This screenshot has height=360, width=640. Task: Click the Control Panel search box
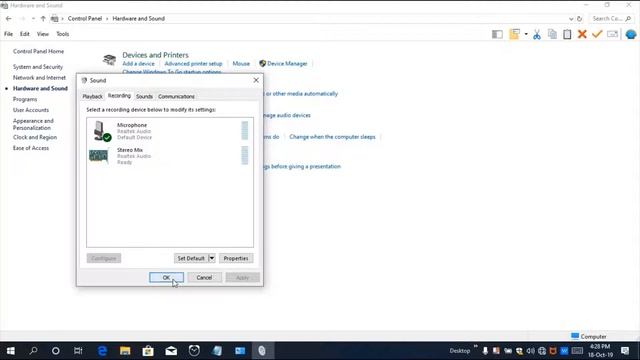pos(611,18)
